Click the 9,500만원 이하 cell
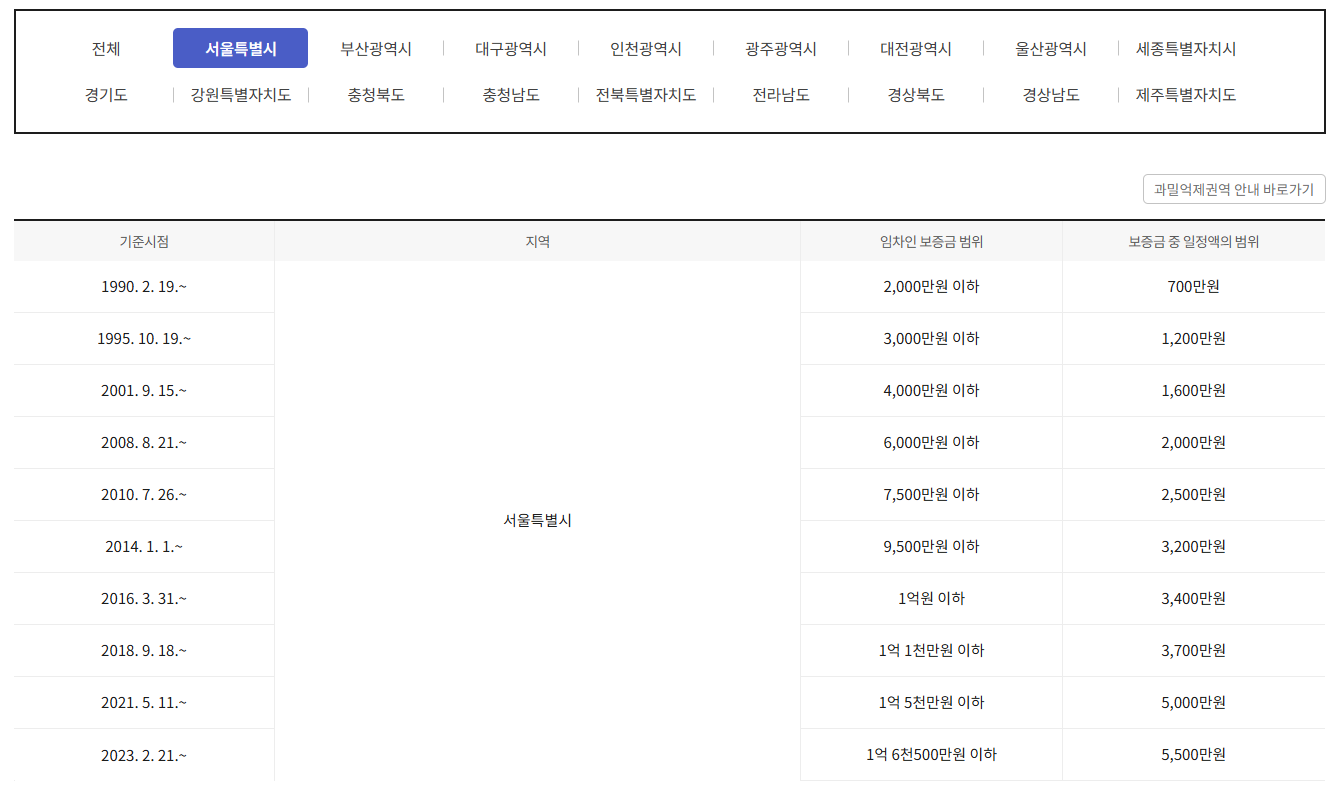Image resolution: width=1329 pixels, height=798 pixels. tap(931, 547)
